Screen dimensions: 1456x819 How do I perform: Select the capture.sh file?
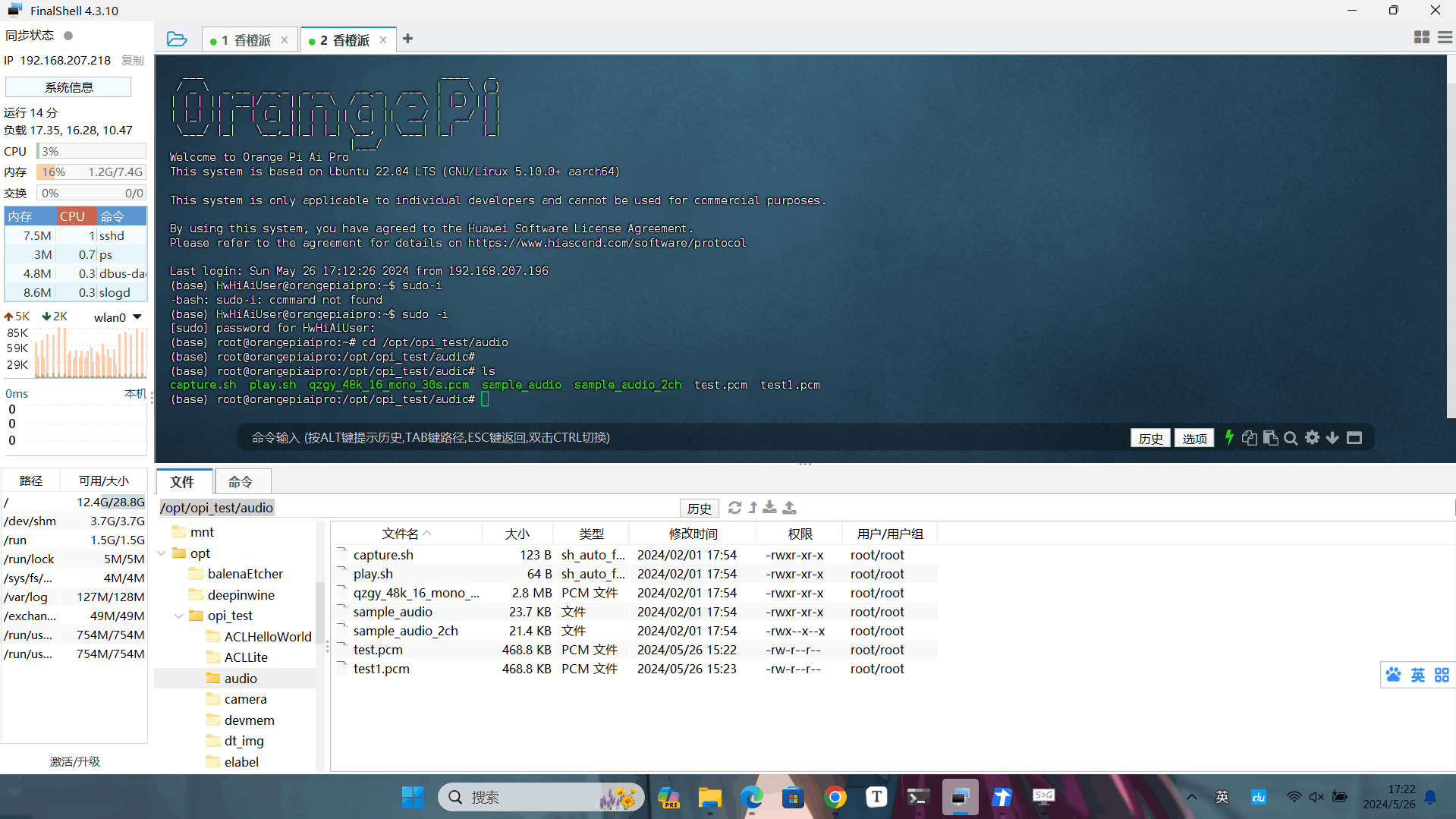click(x=383, y=555)
